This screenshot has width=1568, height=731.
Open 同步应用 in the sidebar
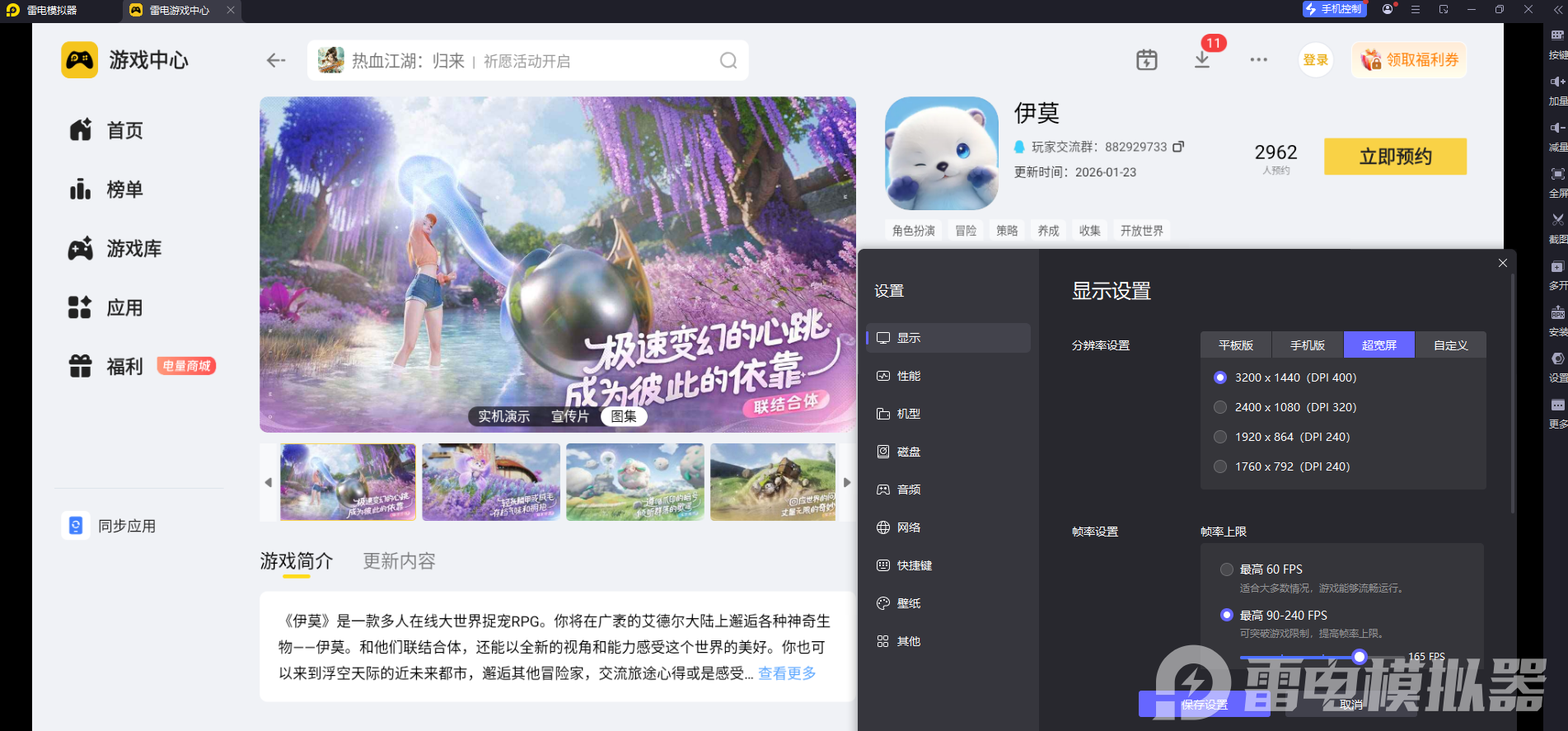coord(109,526)
